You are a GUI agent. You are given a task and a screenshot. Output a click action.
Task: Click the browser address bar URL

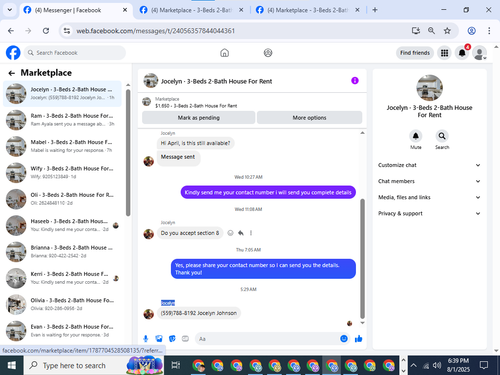point(156,31)
